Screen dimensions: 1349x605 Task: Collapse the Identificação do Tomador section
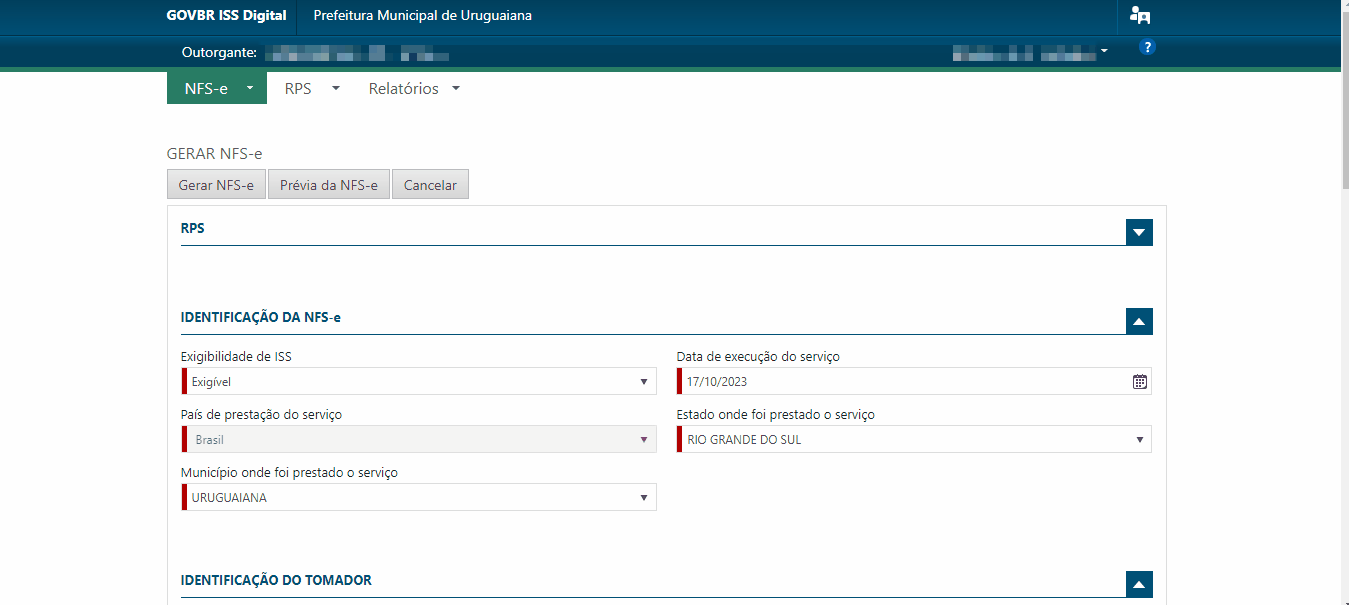coord(1139,585)
